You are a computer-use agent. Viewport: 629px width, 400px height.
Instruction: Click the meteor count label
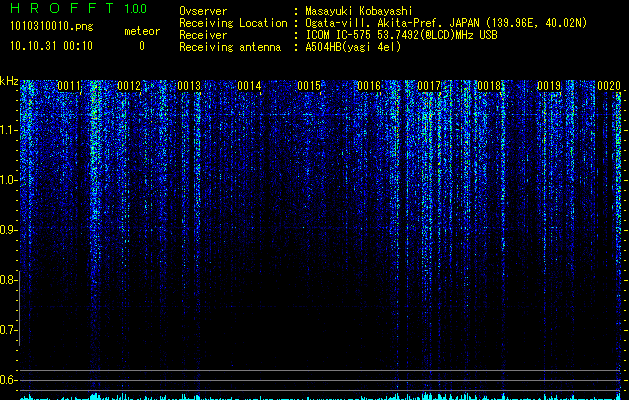pos(142,31)
